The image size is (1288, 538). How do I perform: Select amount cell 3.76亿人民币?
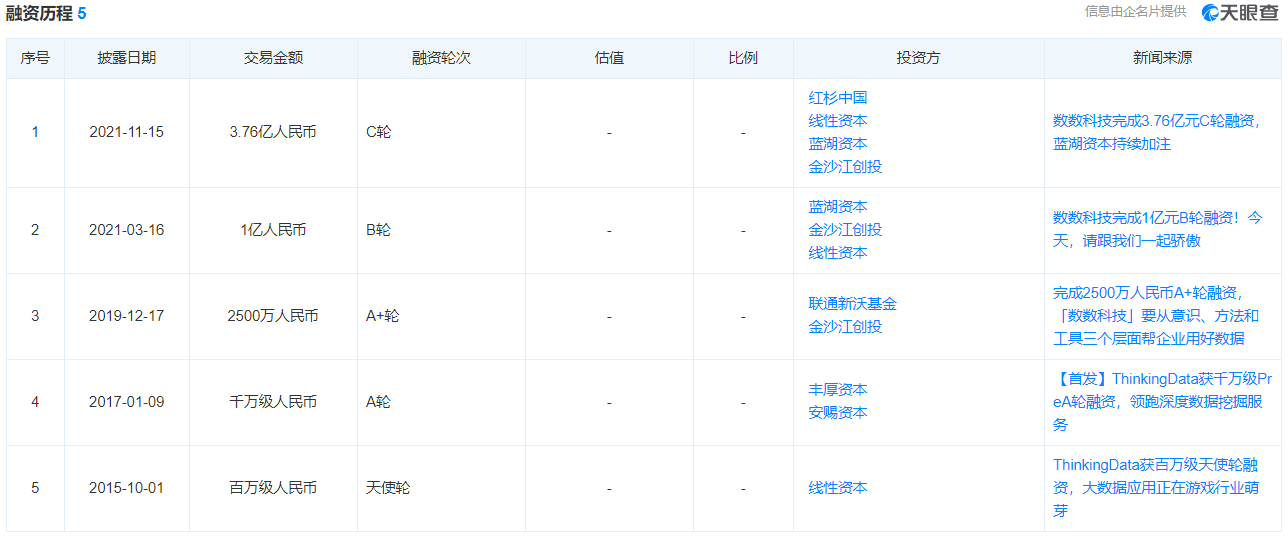tap(273, 132)
